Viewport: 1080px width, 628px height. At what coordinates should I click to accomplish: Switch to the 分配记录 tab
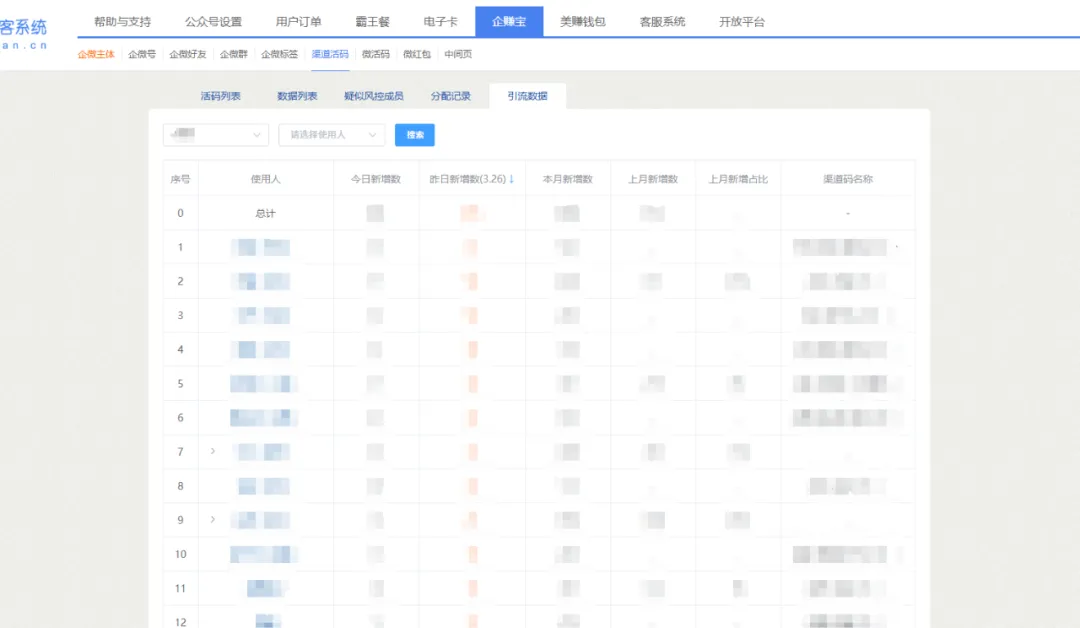pyautogui.click(x=450, y=96)
